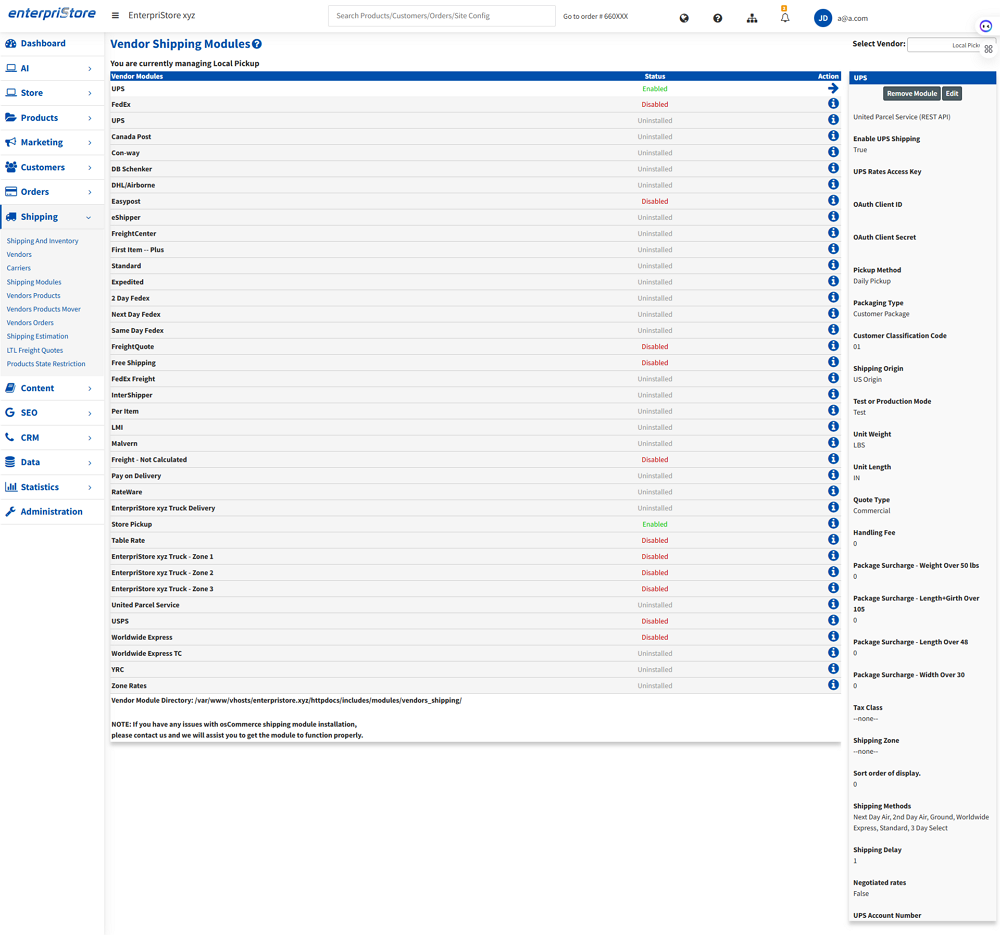The width and height of the screenshot is (1000, 935).
Task: Collapse the Shipping sidebar section
Action: point(50,217)
